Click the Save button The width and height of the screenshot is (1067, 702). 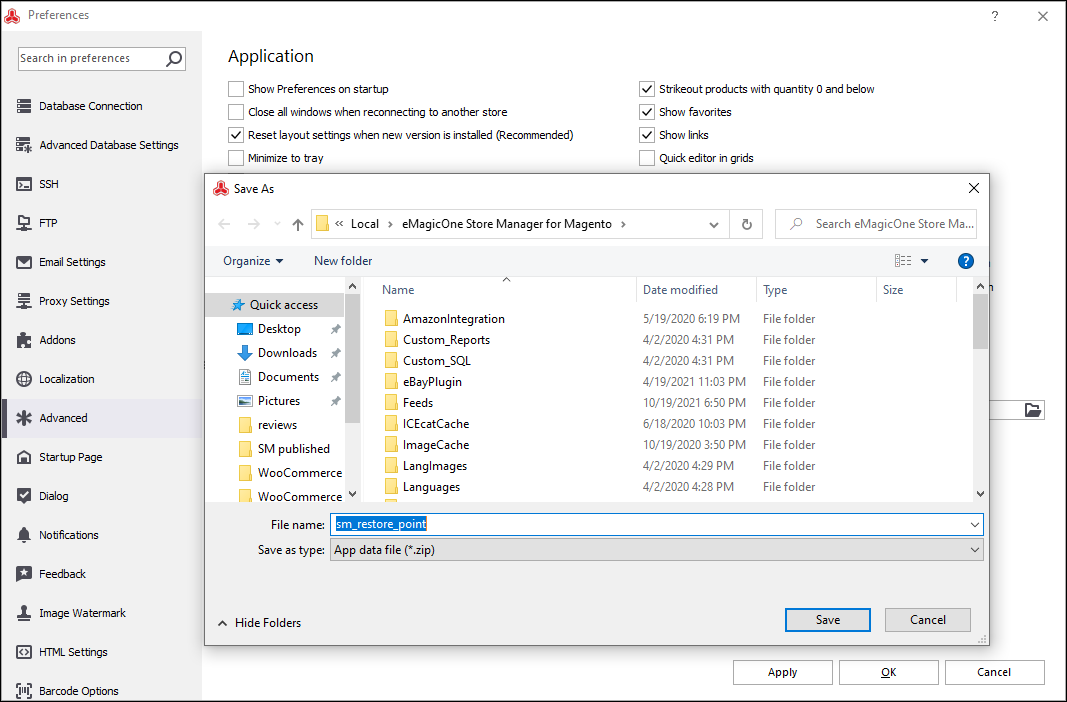tap(827, 620)
